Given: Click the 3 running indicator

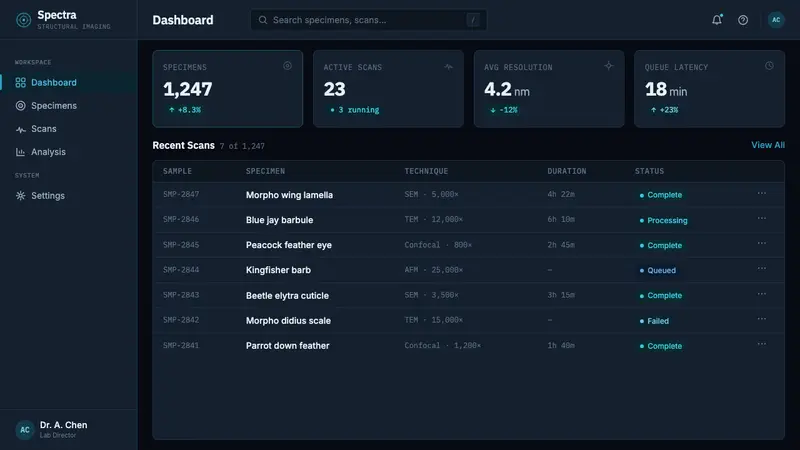Looking at the screenshot, I should (355, 110).
